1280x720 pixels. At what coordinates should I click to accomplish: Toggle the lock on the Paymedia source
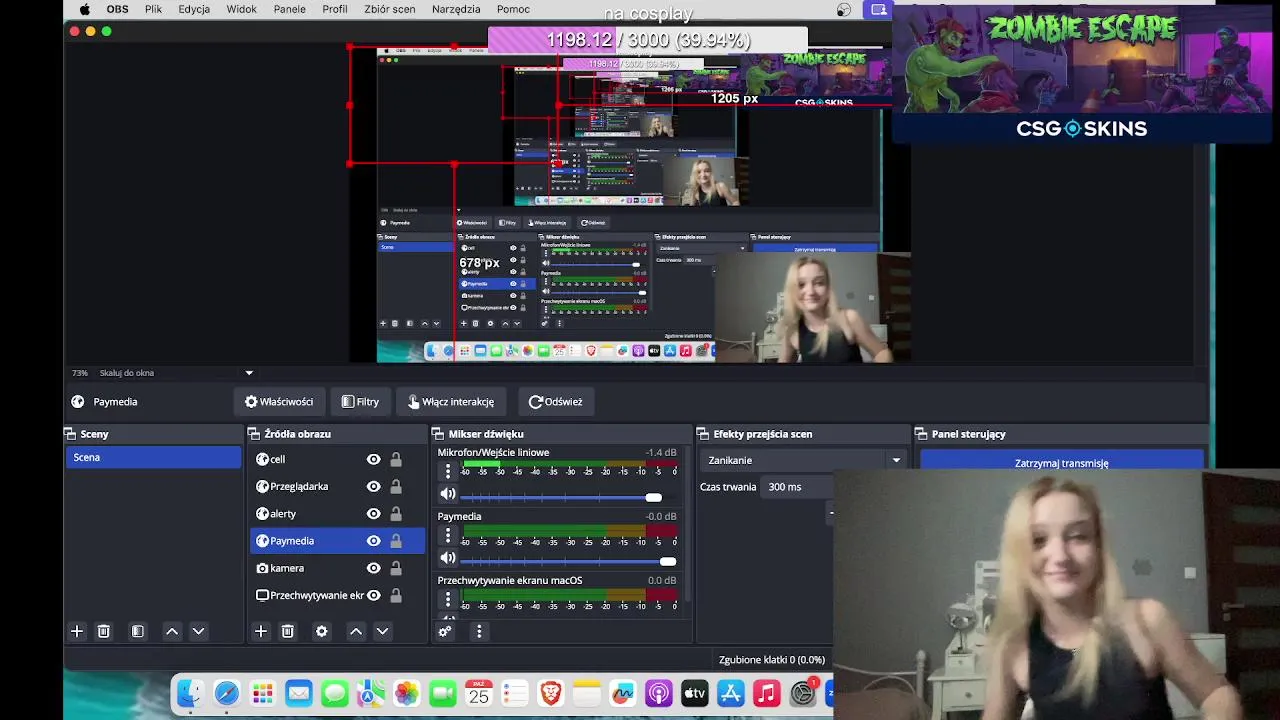(x=396, y=541)
